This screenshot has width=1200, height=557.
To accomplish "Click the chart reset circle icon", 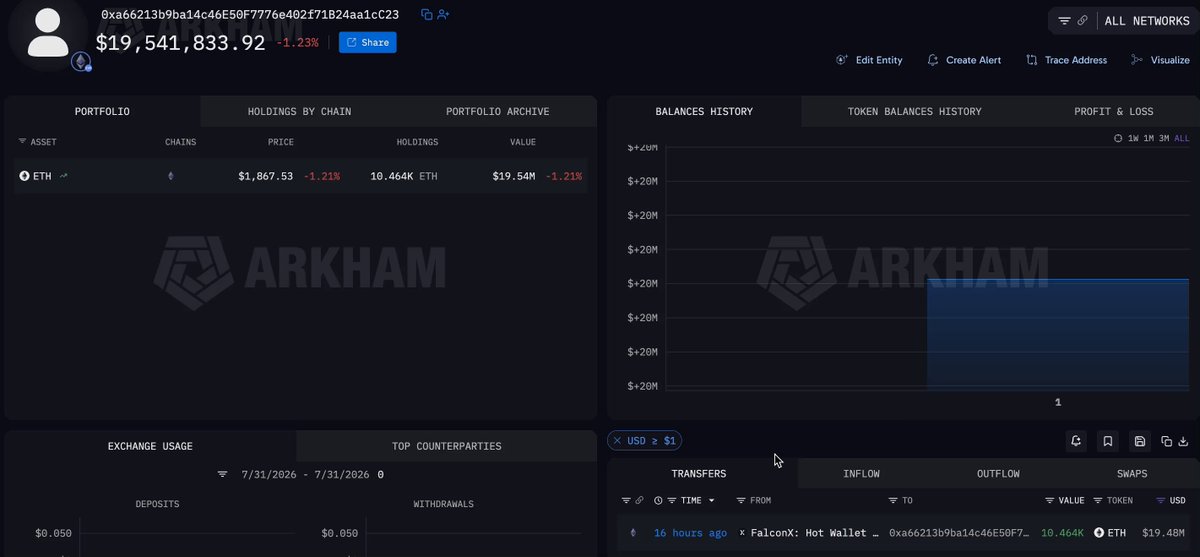I will (1118, 138).
